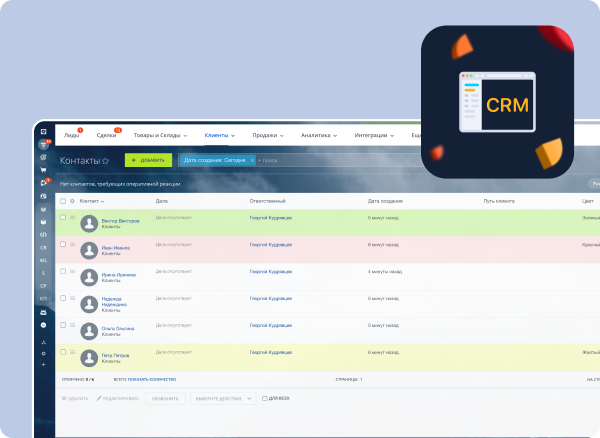Open row actions menu for Виктор Викторов
The image size is (600, 438).
click(x=72, y=217)
